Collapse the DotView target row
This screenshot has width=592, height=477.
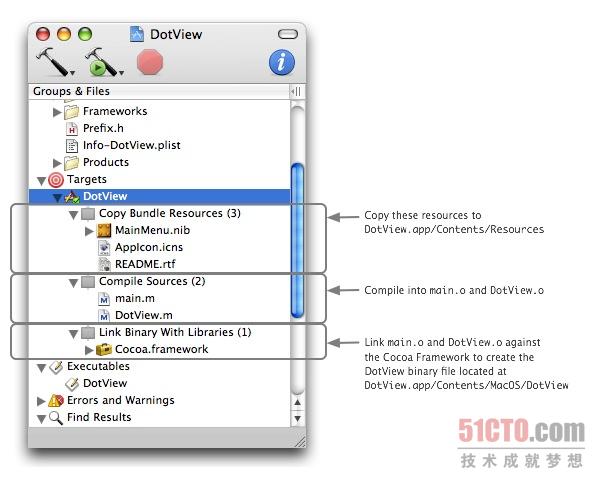[x=57, y=198]
